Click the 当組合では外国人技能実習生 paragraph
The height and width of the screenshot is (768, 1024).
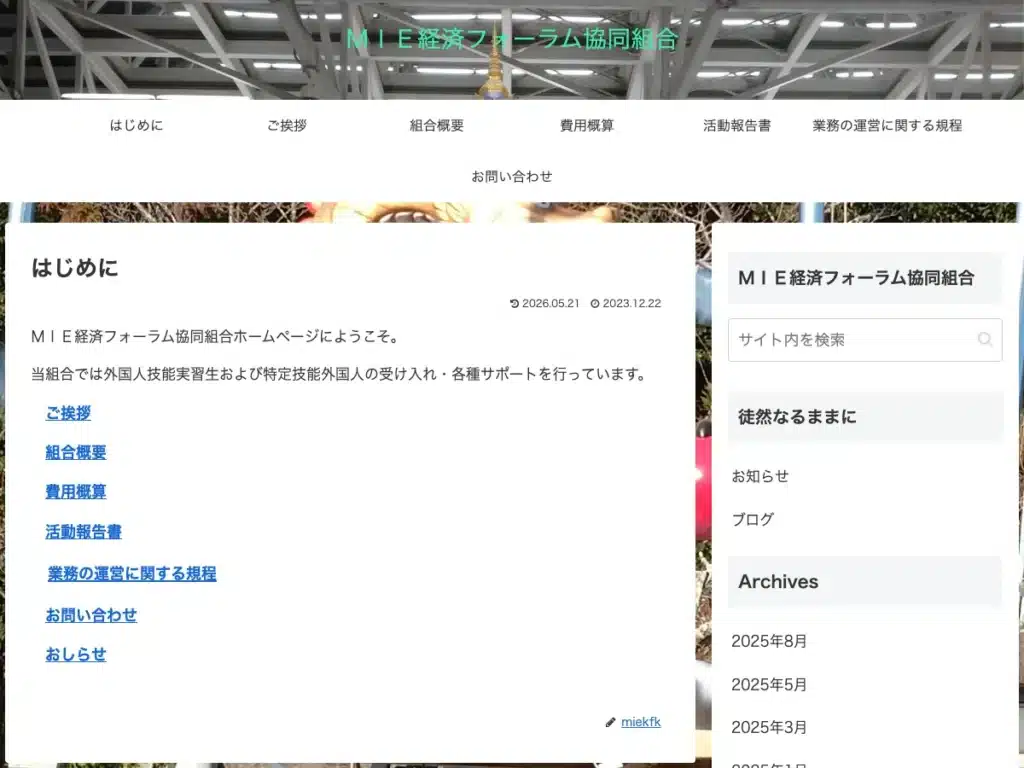(340, 374)
